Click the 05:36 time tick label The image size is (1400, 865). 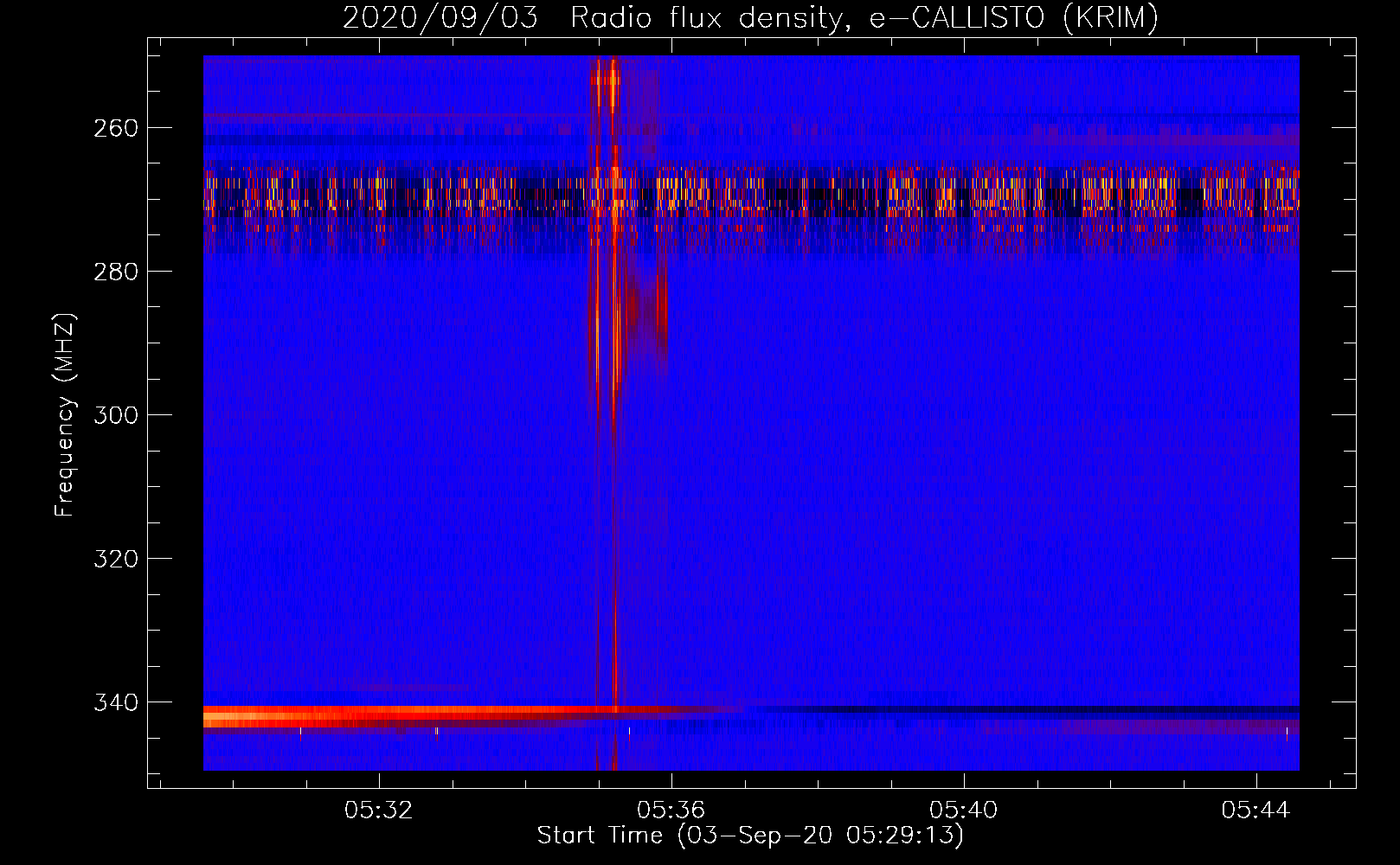coord(671,811)
